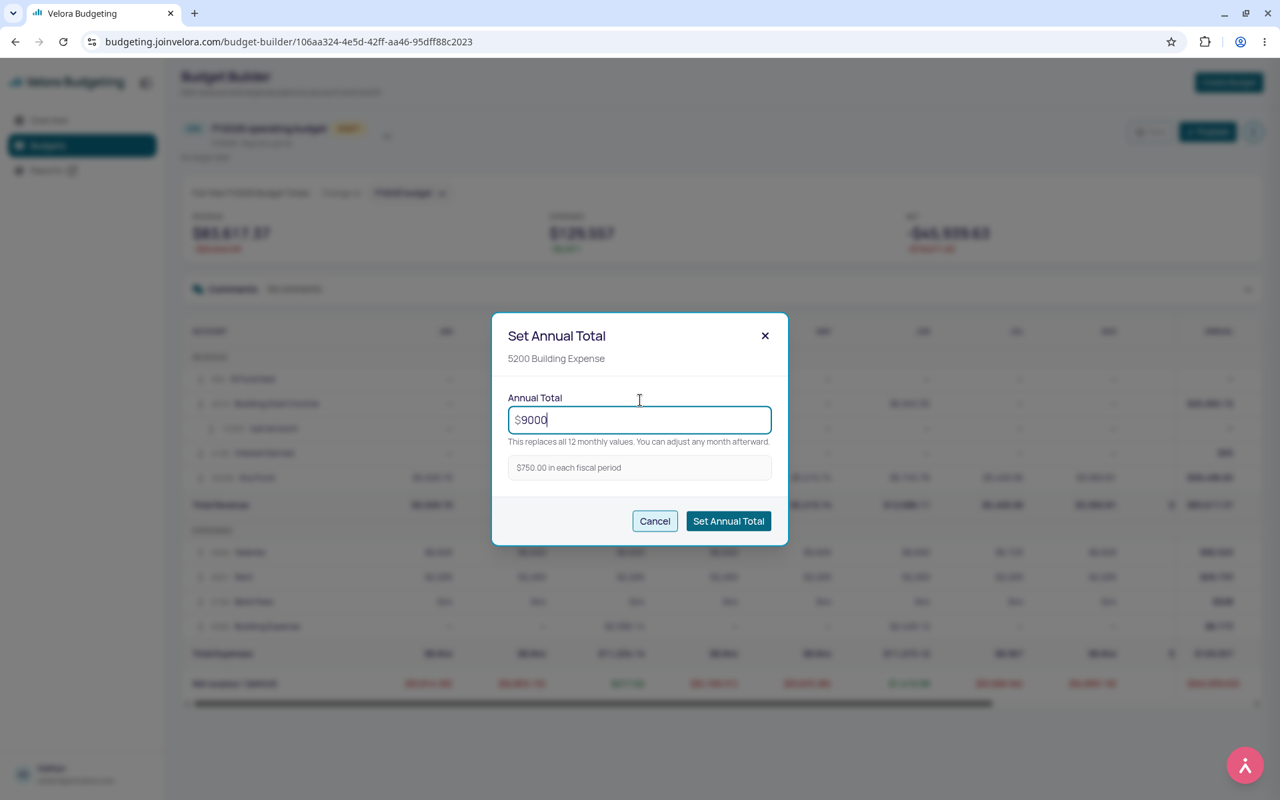Open the tab search dropdown arrow

(13, 14)
